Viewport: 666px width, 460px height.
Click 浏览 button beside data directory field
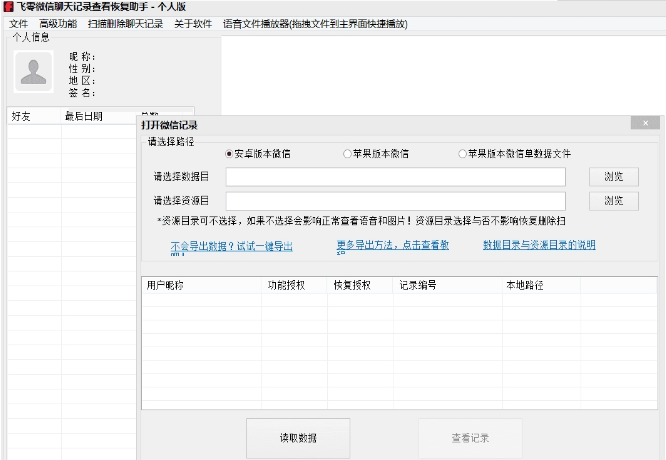(x=614, y=177)
